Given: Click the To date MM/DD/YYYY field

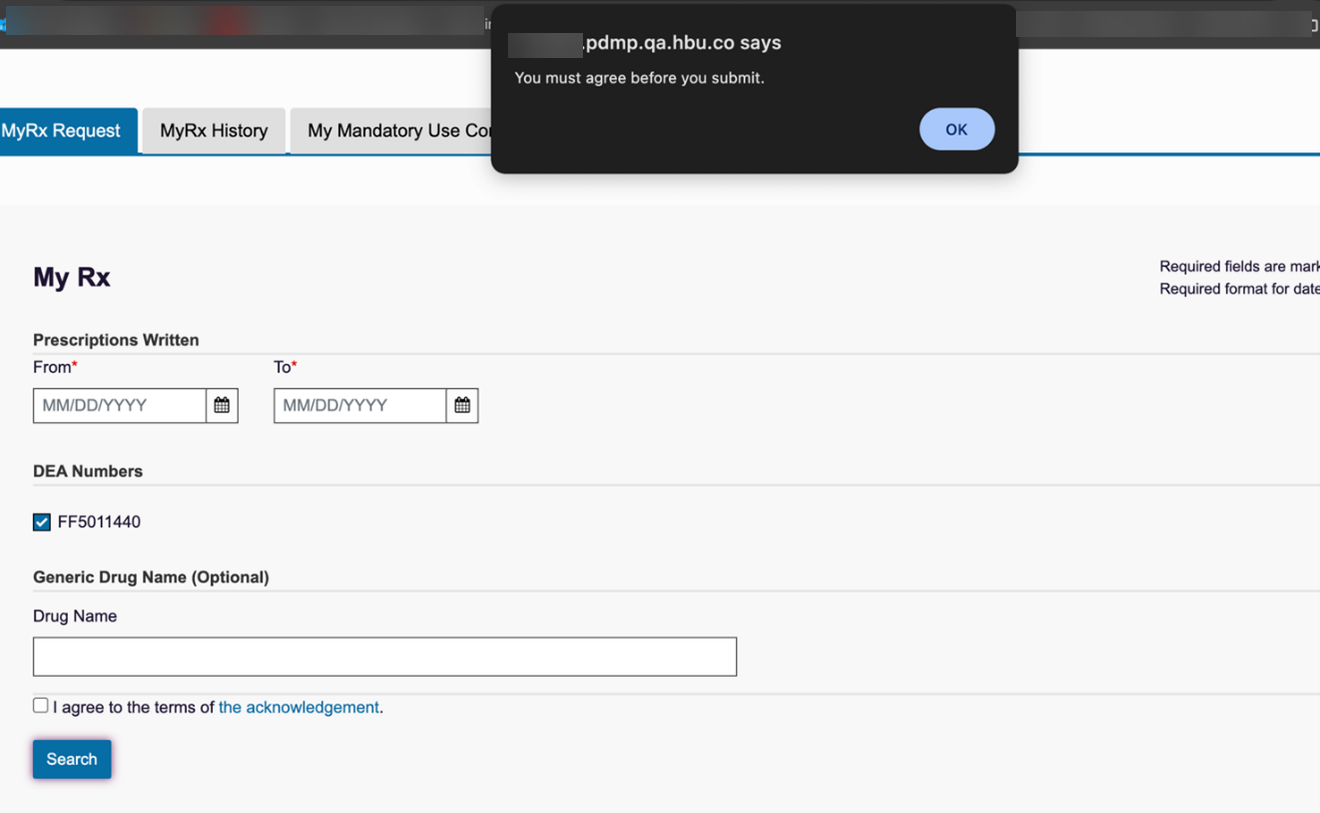Looking at the screenshot, I should point(360,405).
